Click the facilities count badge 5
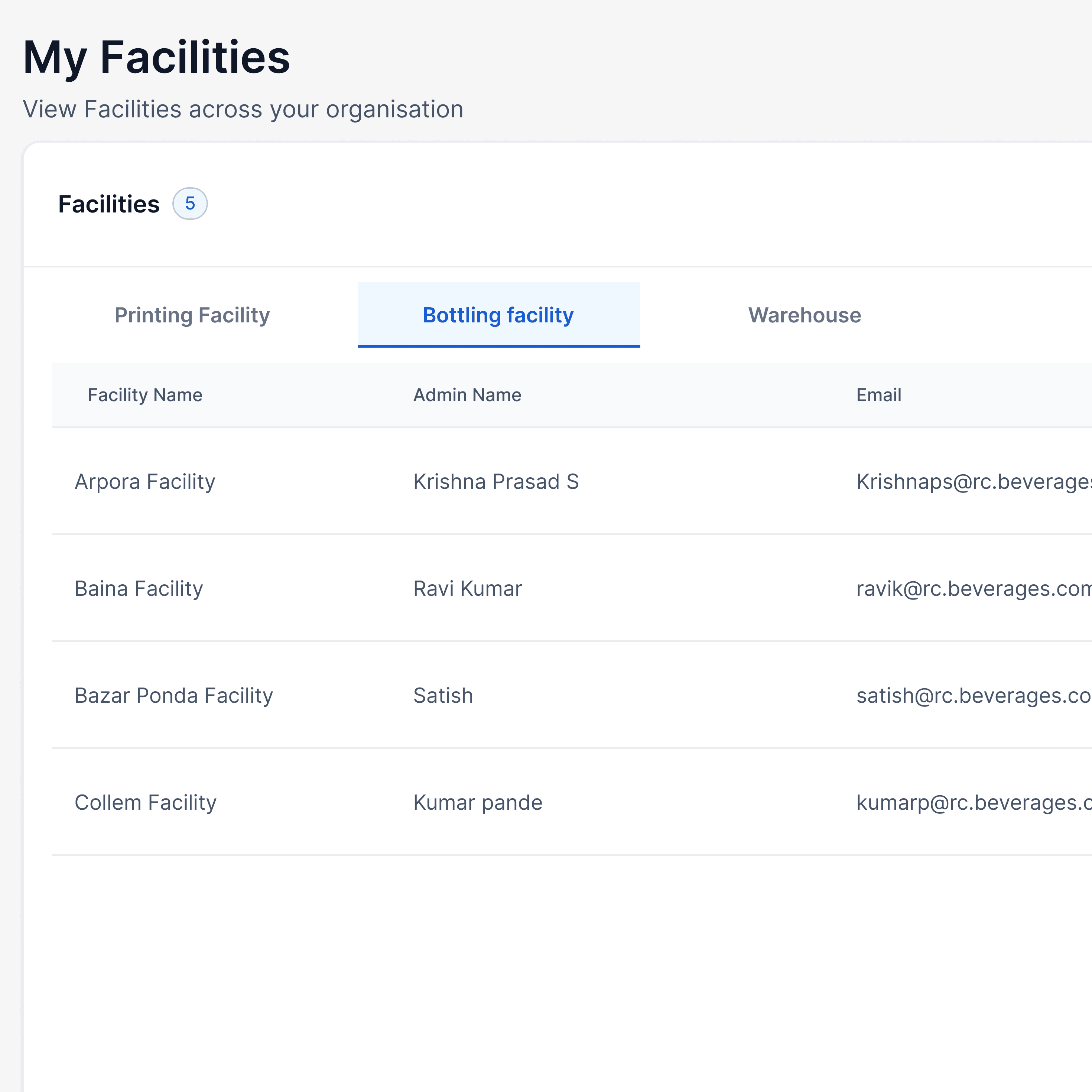 point(190,204)
